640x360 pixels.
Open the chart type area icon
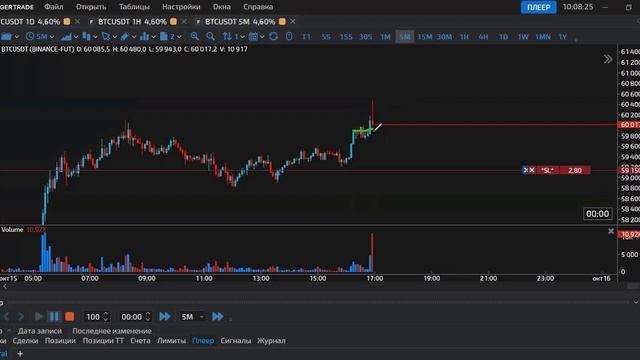[x=66, y=37]
